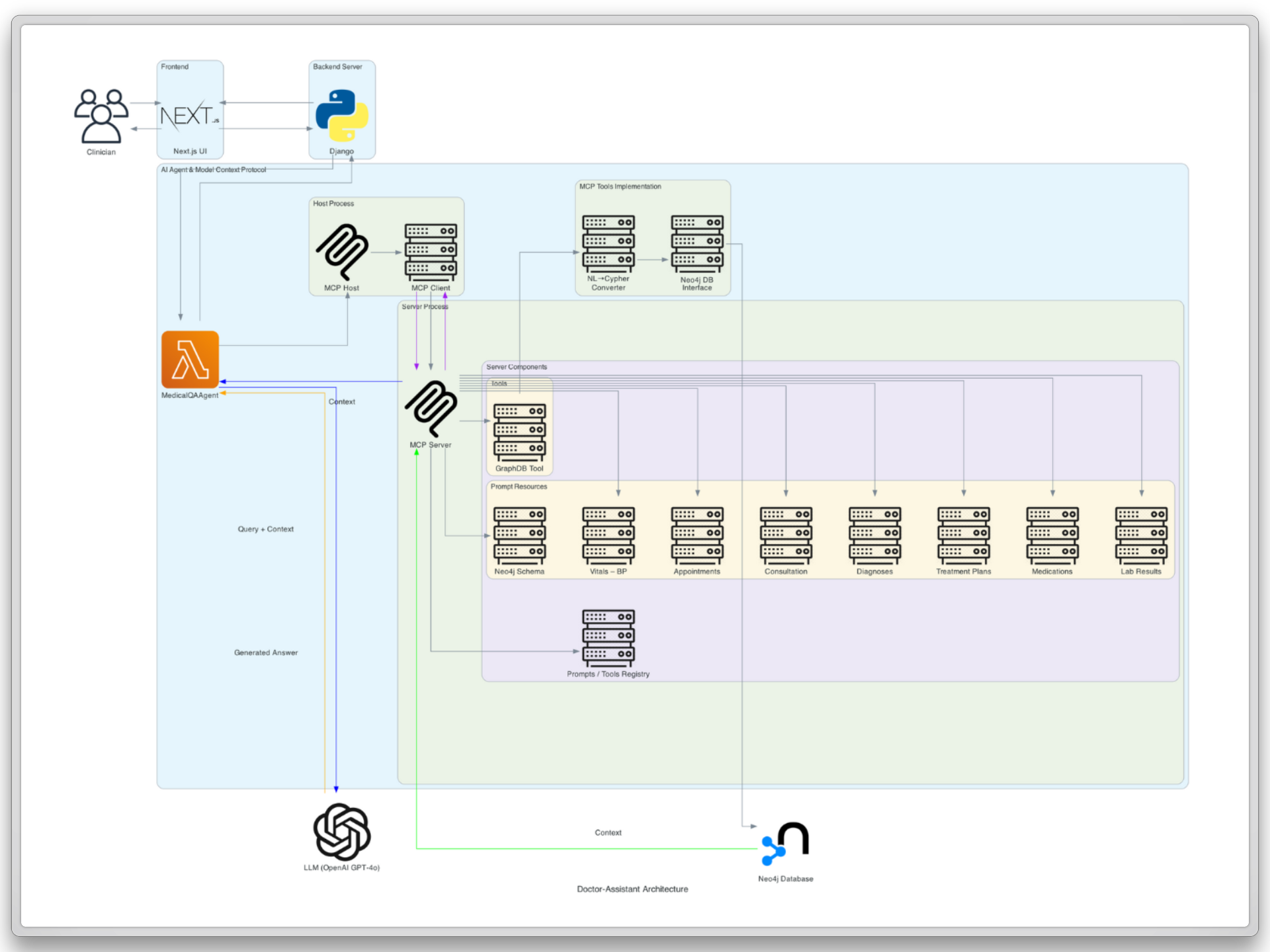Screen dimensions: 1270x952
Task: Select the MCP Host icon
Action: [x=342, y=252]
